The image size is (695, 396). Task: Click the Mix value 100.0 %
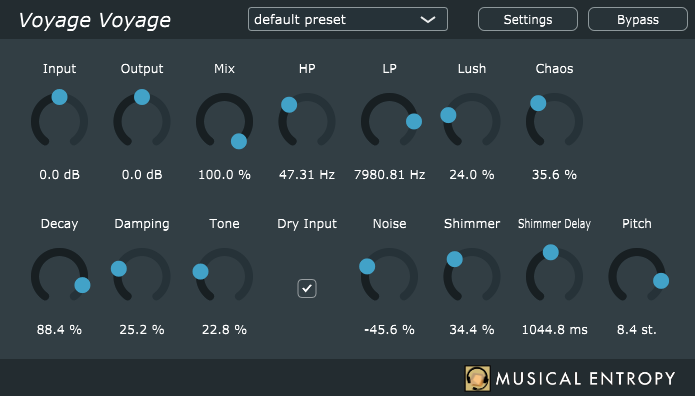click(224, 175)
